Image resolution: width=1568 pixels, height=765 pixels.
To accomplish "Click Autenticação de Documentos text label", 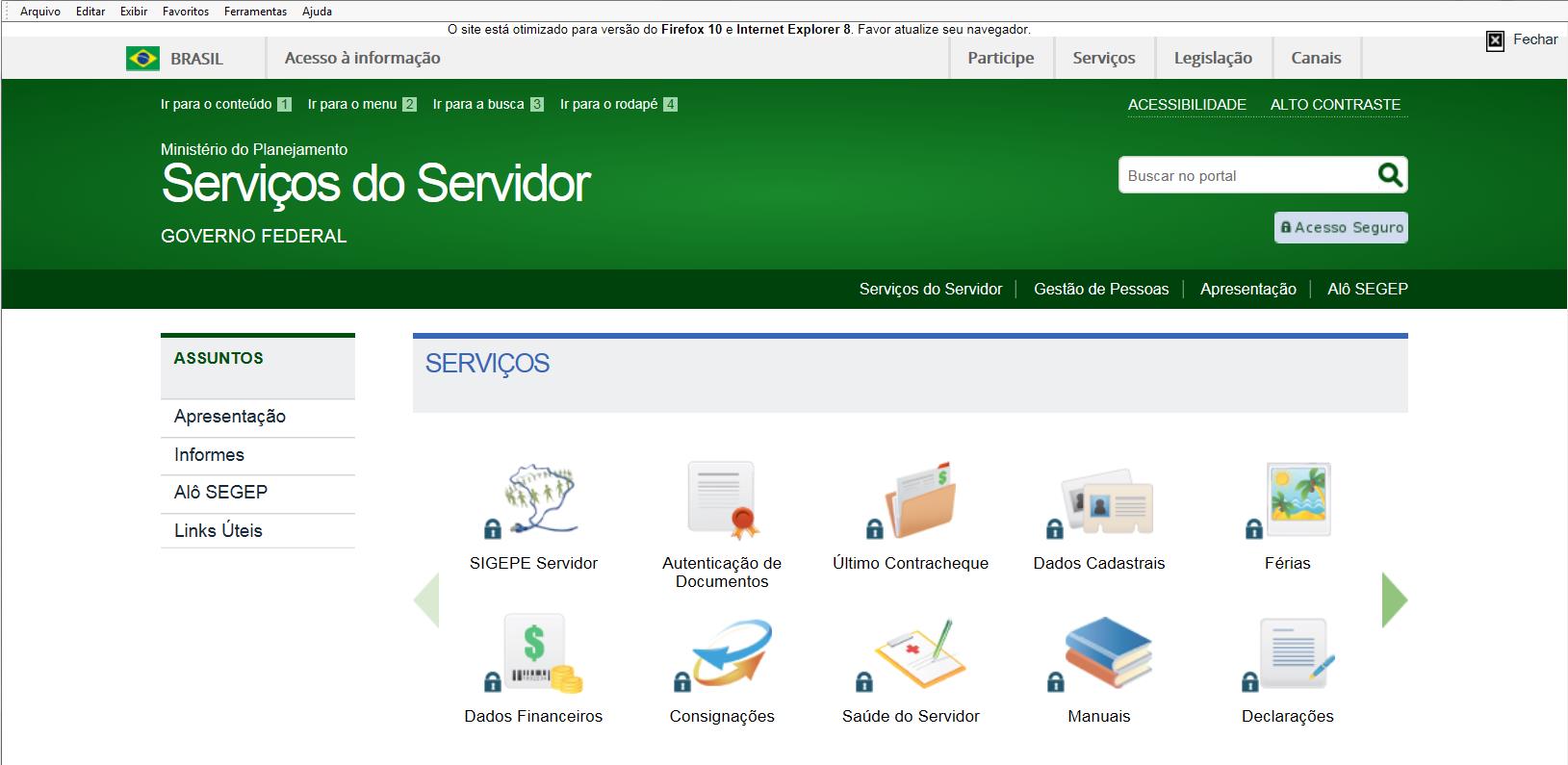I will [x=722, y=572].
